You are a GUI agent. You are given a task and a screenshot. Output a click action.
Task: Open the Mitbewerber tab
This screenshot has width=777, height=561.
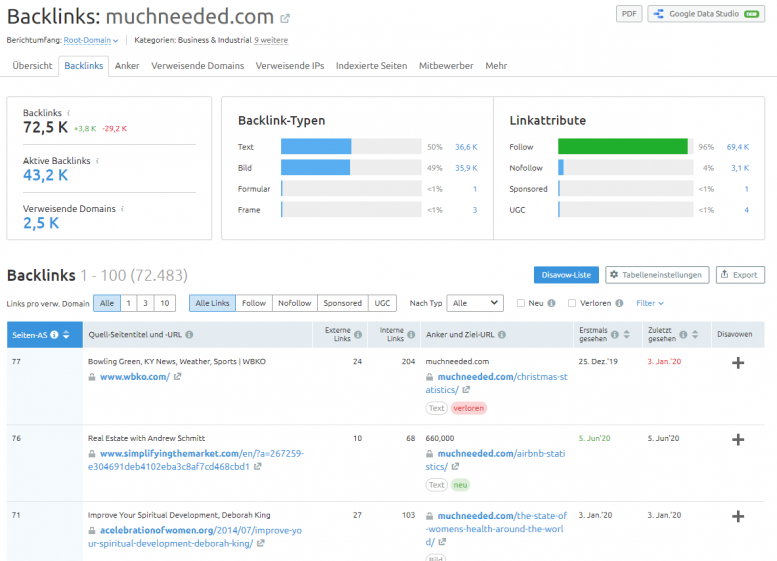[446, 65]
